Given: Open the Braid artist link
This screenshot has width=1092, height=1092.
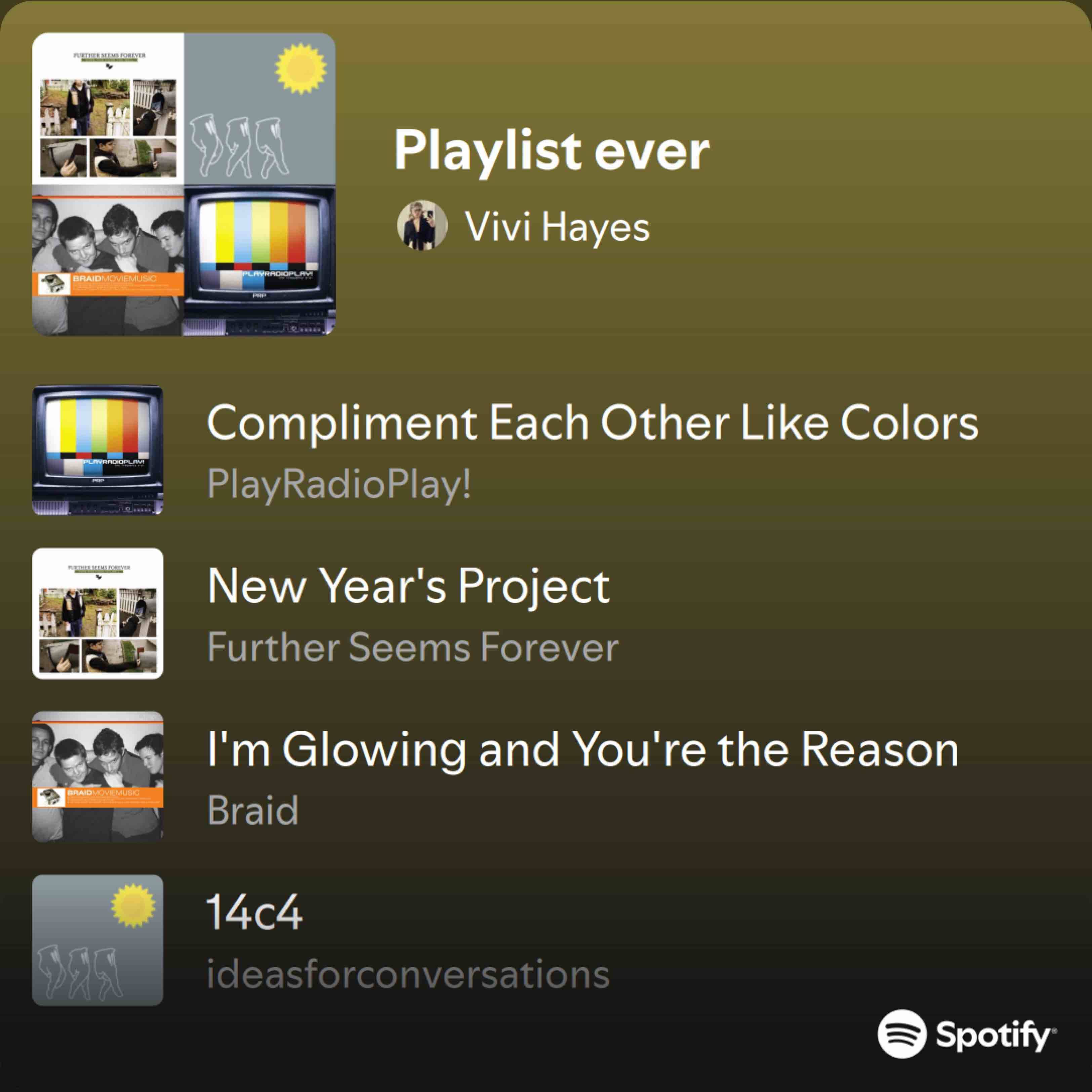Looking at the screenshot, I should (x=253, y=809).
